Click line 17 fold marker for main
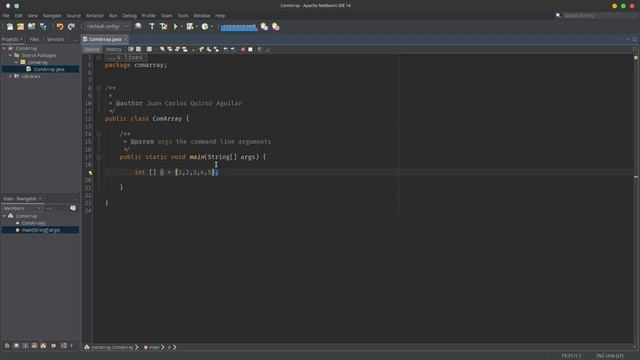Image resolution: width=640 pixels, height=360 pixels. (x=99, y=157)
